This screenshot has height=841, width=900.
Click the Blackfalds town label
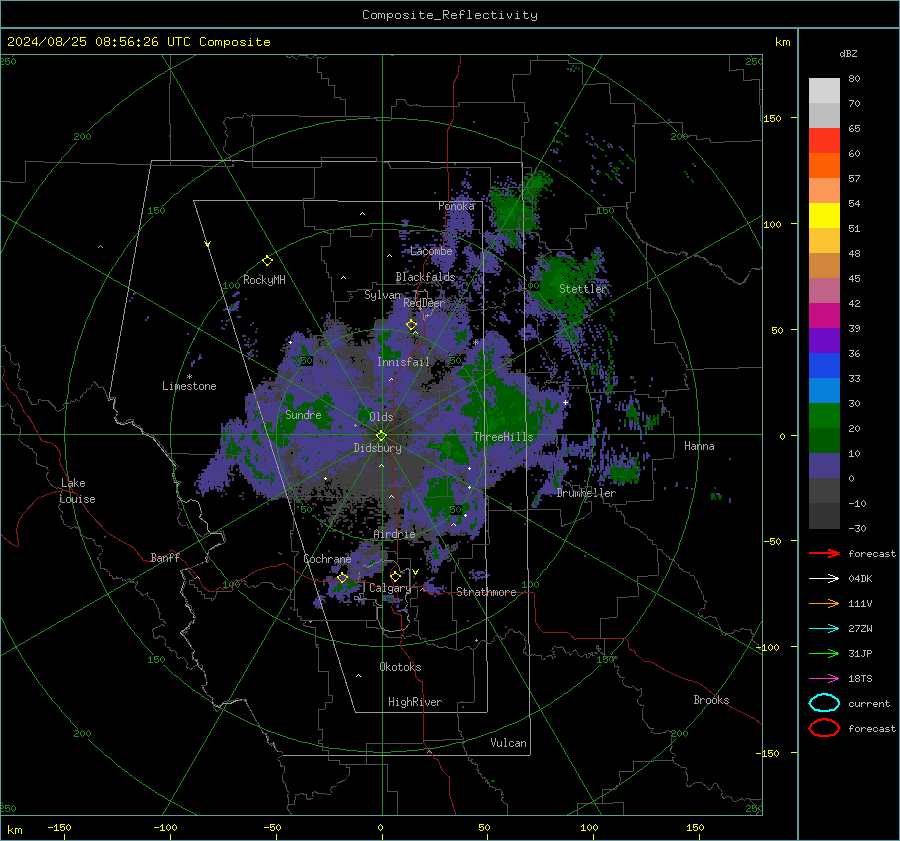pyautogui.click(x=425, y=277)
